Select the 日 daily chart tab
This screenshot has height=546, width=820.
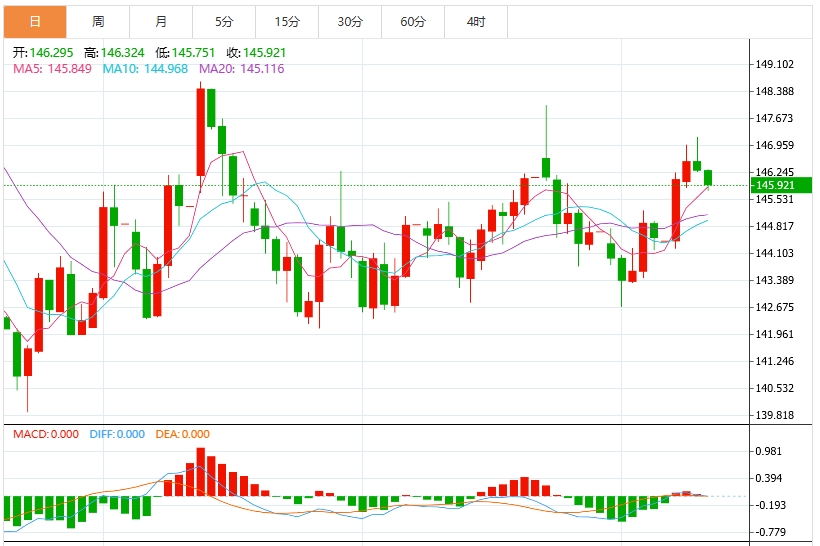click(x=35, y=22)
